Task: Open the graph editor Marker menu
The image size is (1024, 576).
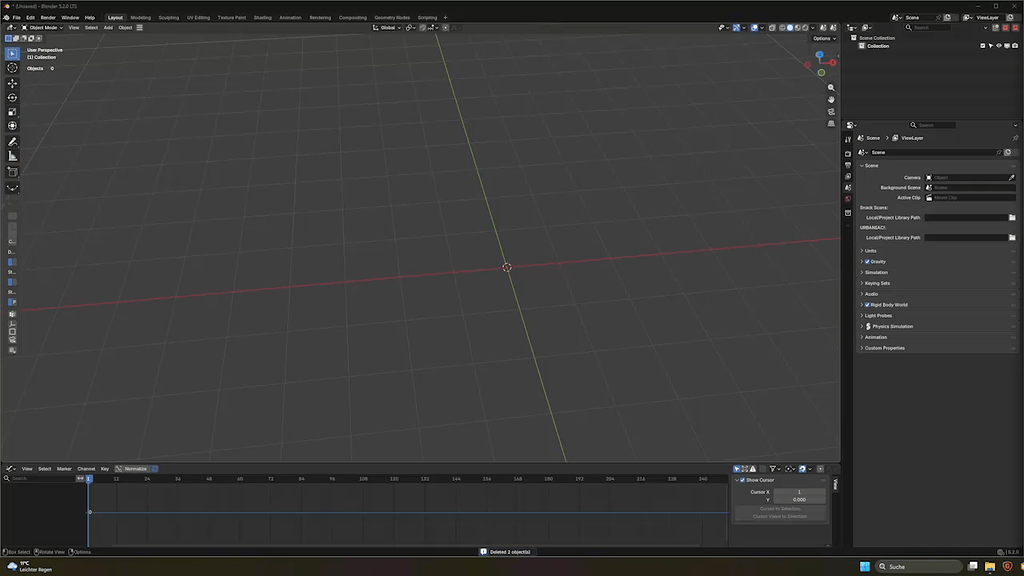Action: coord(64,469)
